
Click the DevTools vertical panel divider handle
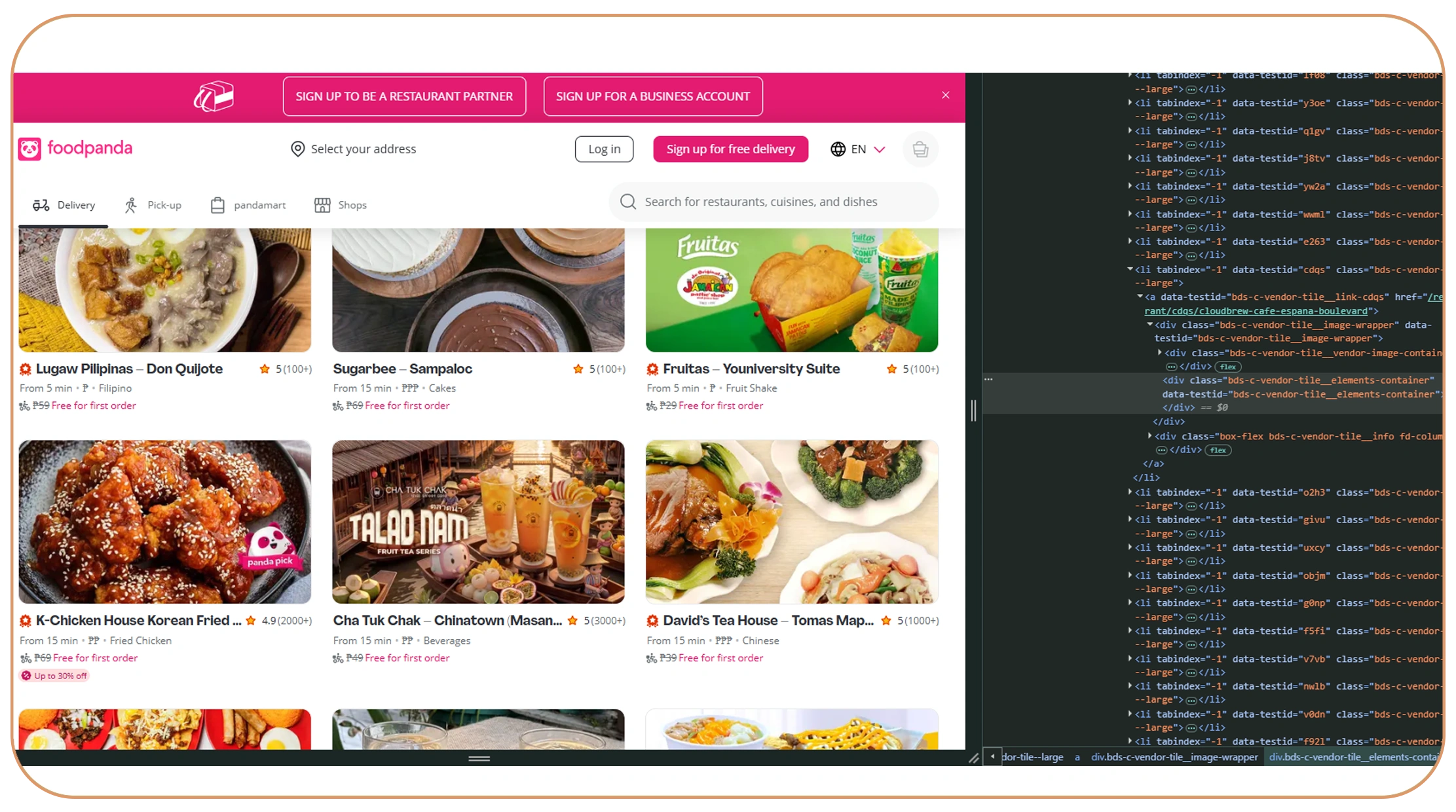click(x=973, y=411)
